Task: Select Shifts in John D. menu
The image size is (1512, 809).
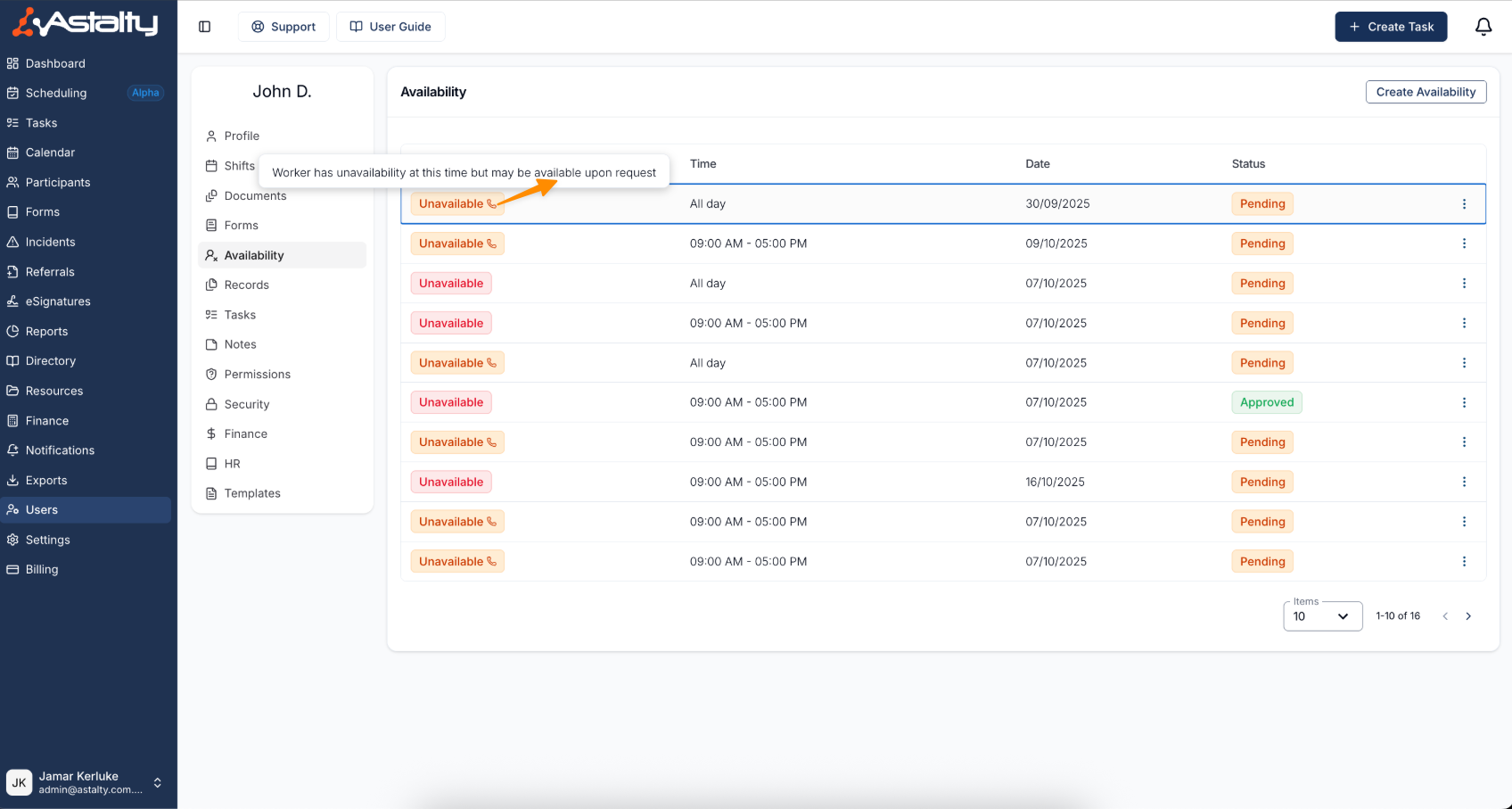Action: pos(239,166)
